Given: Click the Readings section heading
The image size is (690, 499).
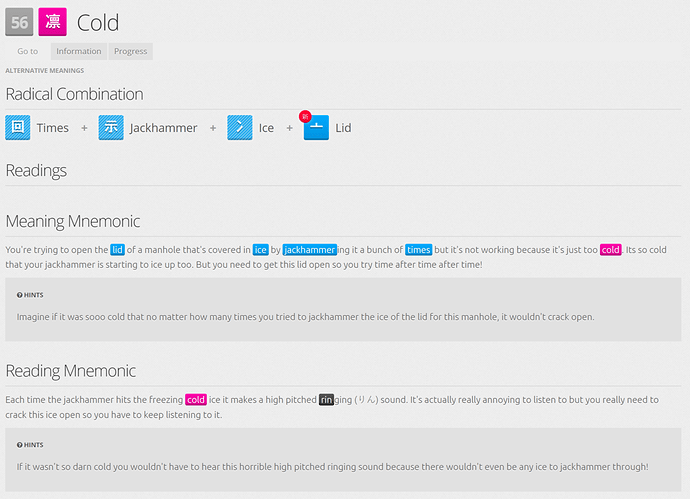Looking at the screenshot, I should pyautogui.click(x=36, y=171).
